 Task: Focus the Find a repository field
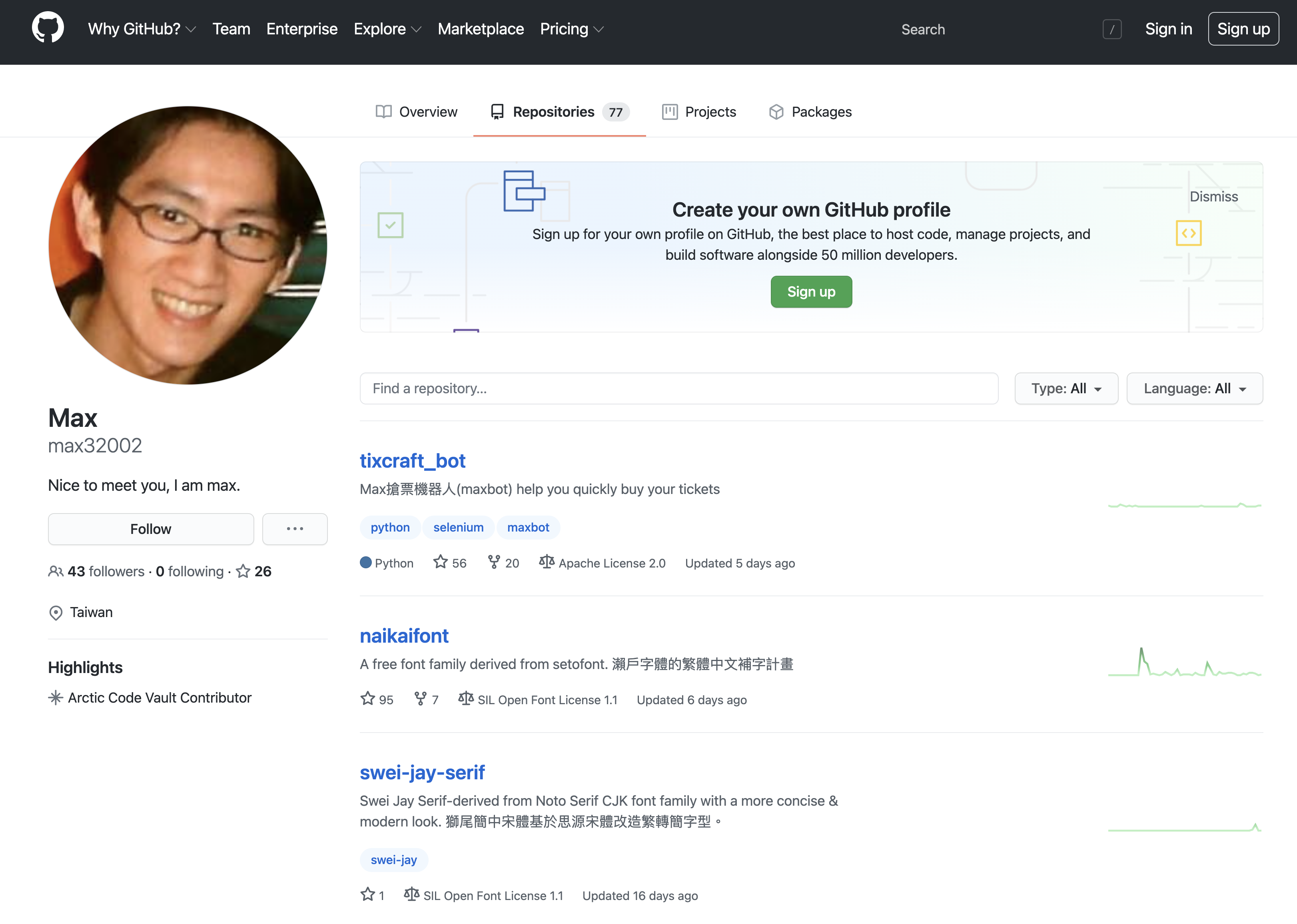click(679, 388)
